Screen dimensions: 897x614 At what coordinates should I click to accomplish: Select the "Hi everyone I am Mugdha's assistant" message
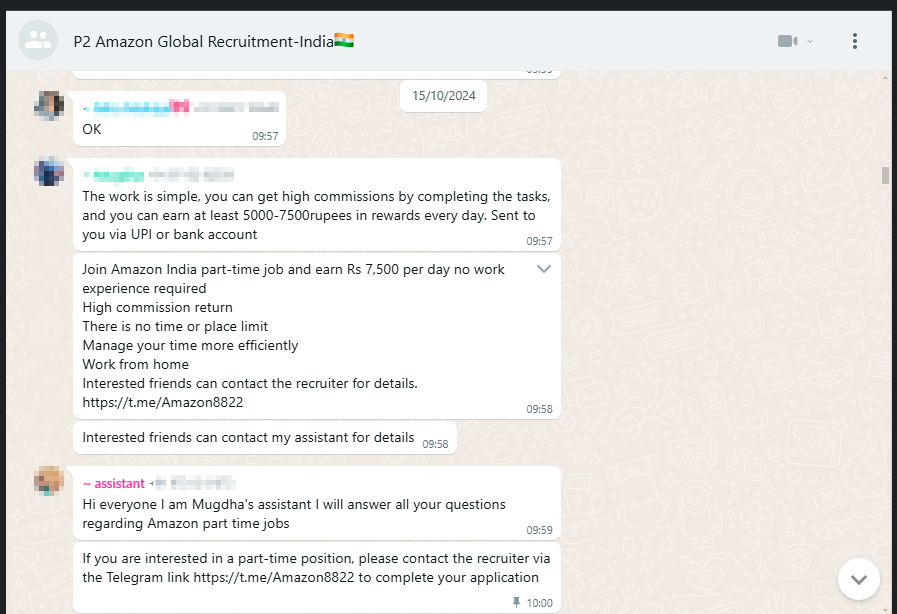click(x=294, y=514)
